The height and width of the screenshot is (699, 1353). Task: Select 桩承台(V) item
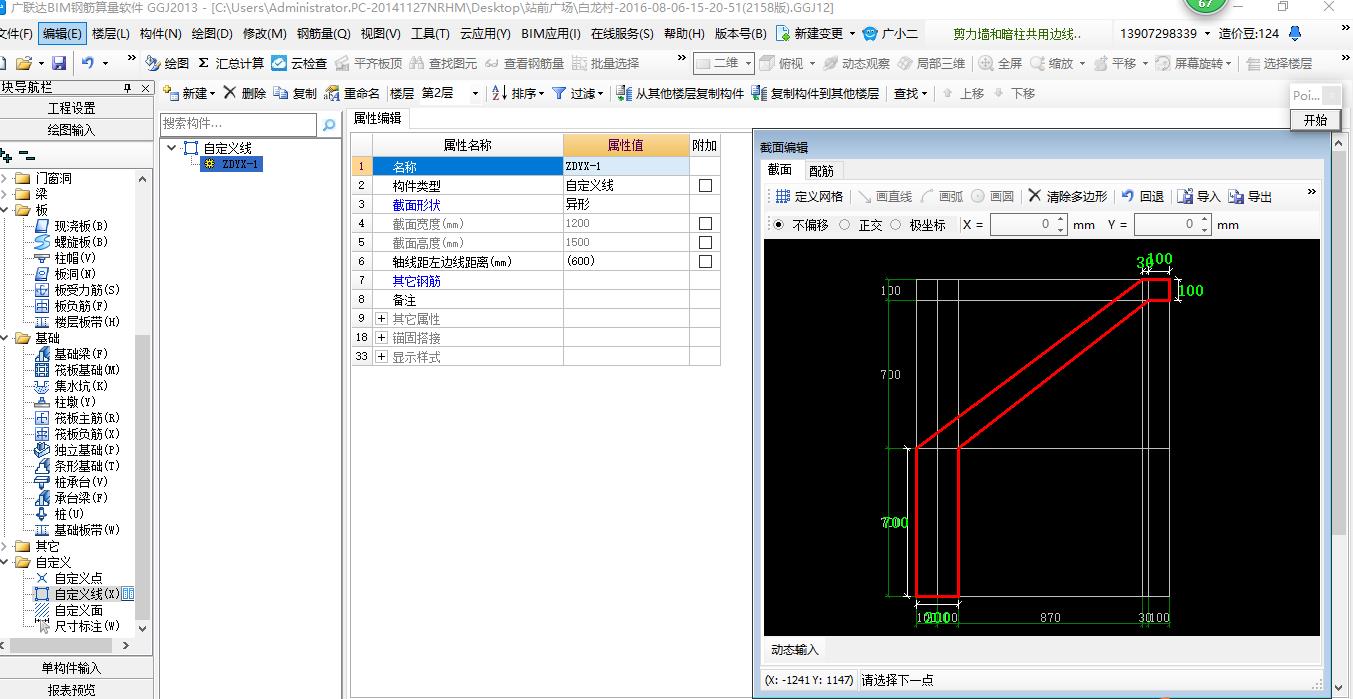click(80, 482)
